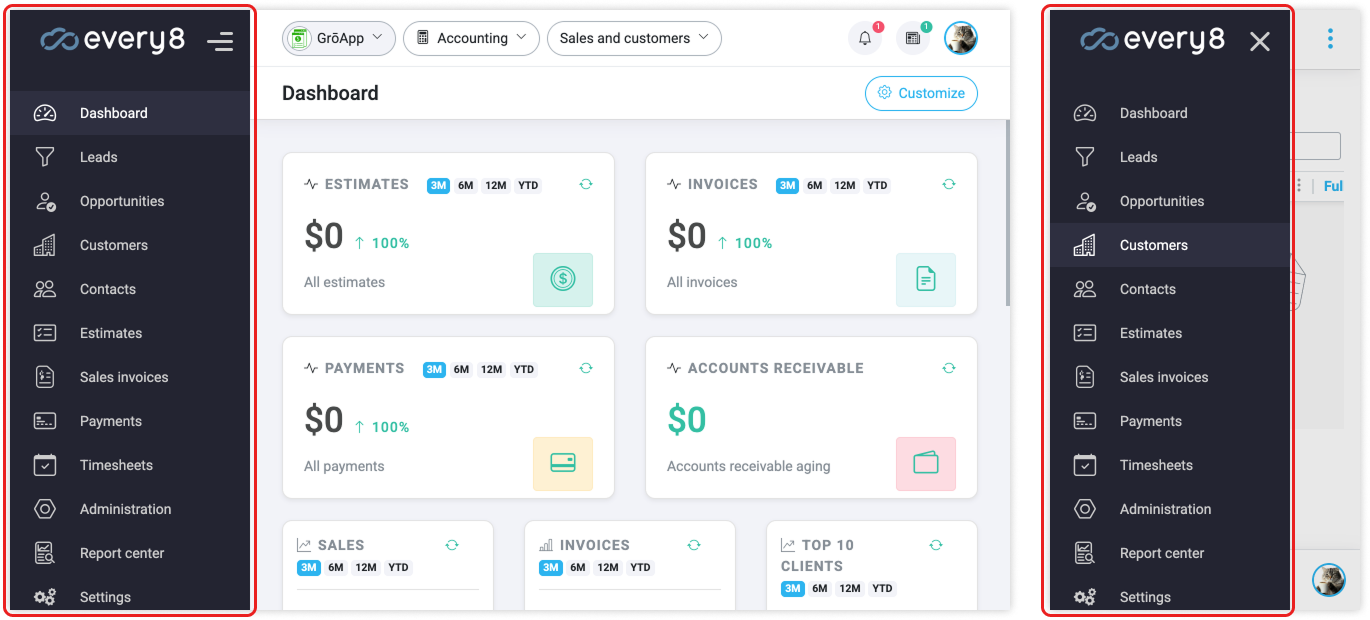This screenshot has height=620, width=1370.
Task: Select the highlighted Dashboard menu item
Action: coord(114,113)
